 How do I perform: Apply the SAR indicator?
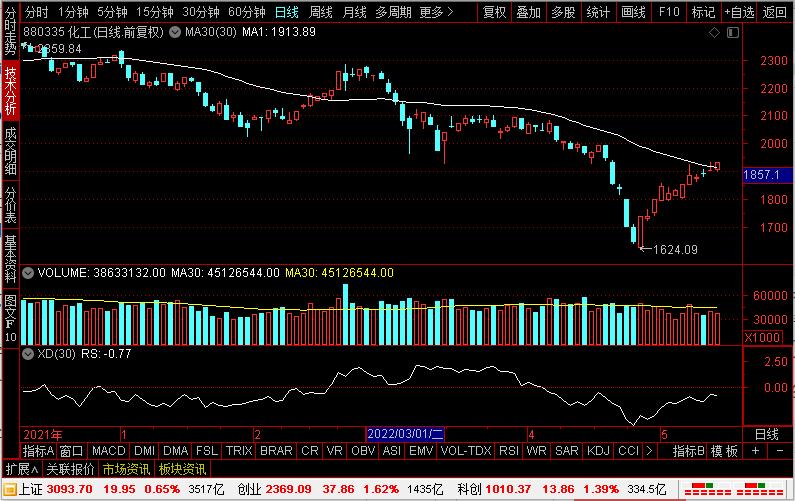(566, 450)
